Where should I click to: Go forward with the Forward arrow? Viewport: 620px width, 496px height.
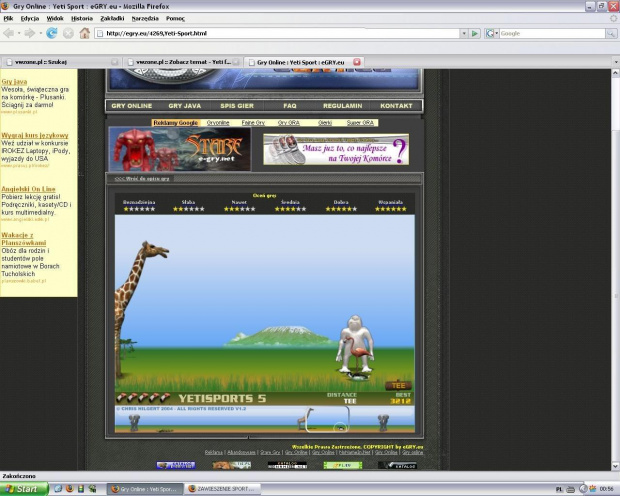[x=30, y=33]
